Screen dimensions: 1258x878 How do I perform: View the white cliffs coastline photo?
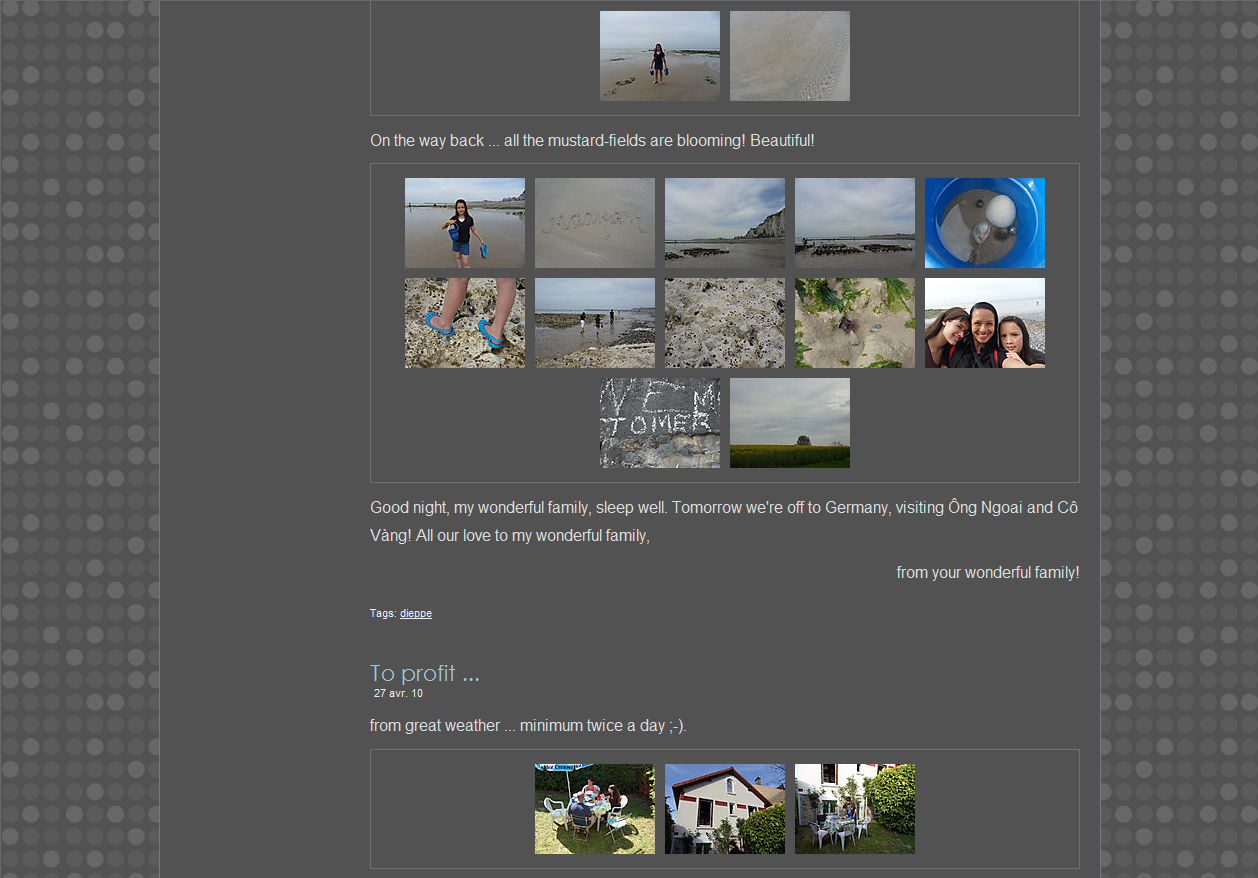tap(724, 223)
